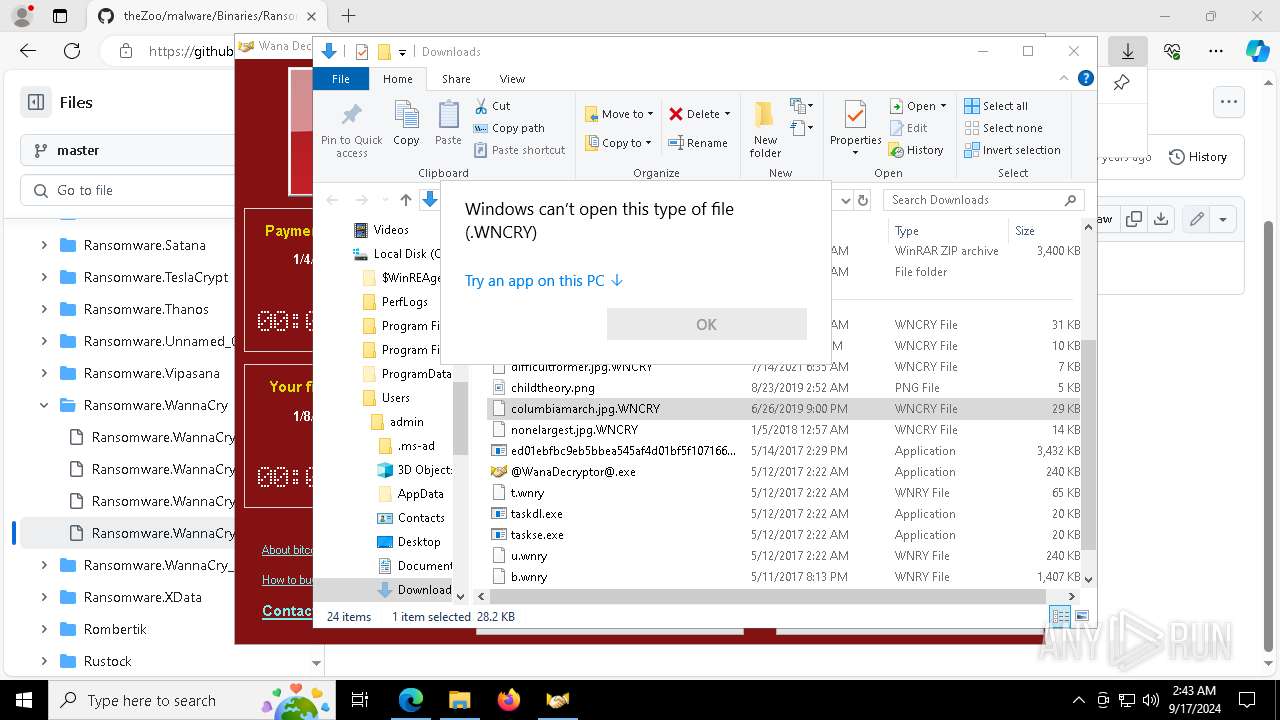This screenshot has width=1280, height=720.
Task: Select Desktop in navigation pane
Action: click(x=418, y=541)
